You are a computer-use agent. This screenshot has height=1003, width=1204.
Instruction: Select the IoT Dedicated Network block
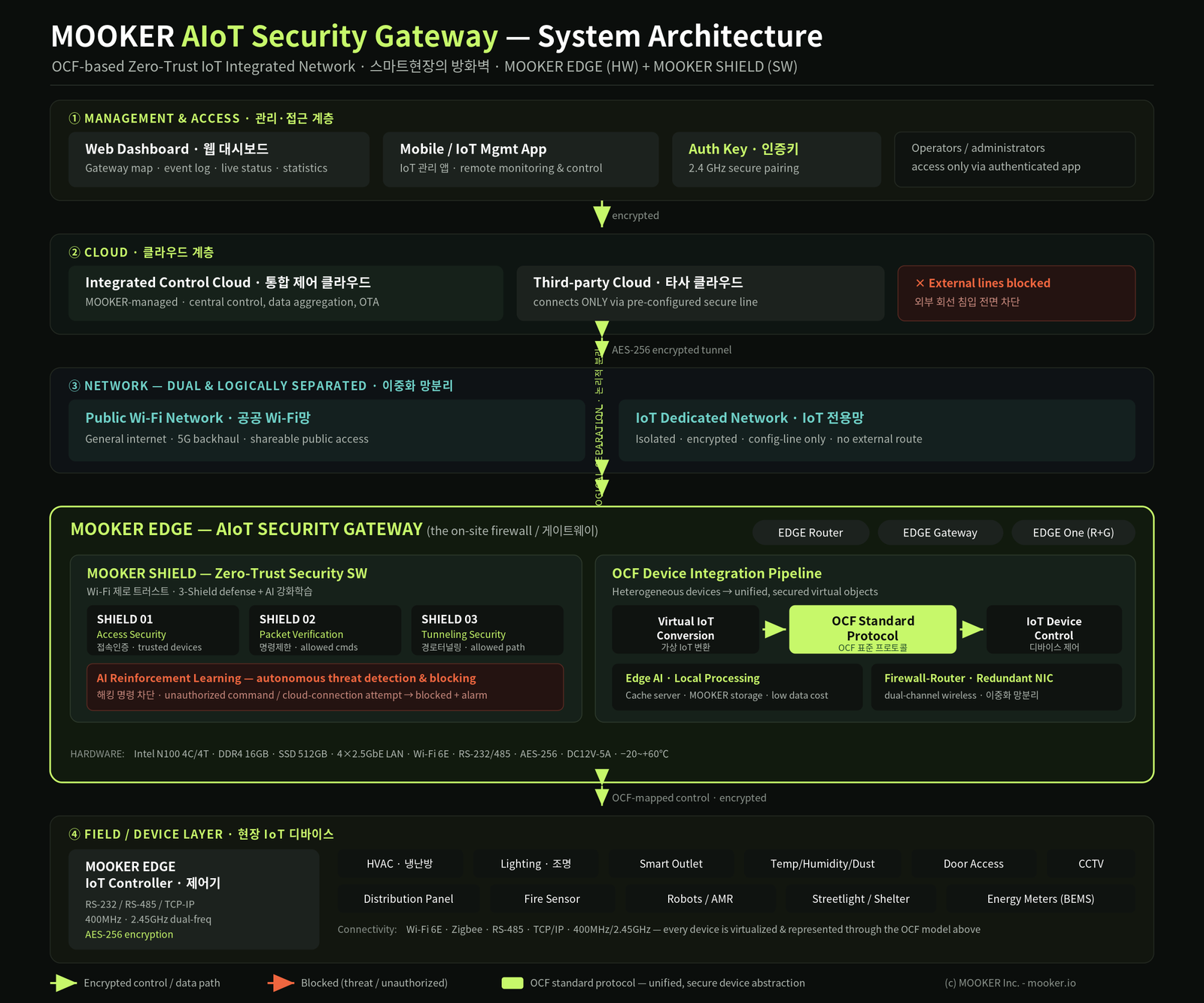click(877, 430)
